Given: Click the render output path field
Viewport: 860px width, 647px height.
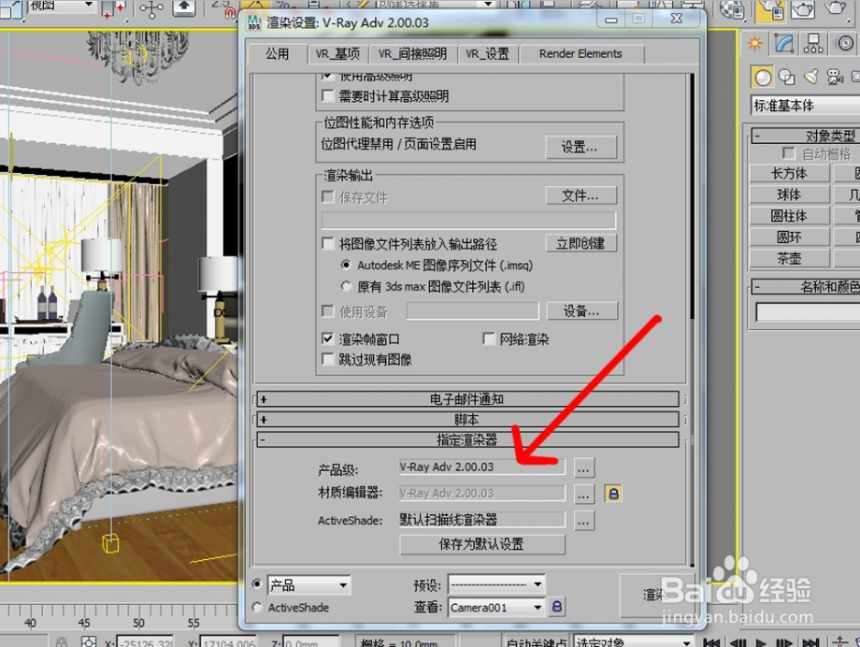Looking at the screenshot, I should coord(468,220).
